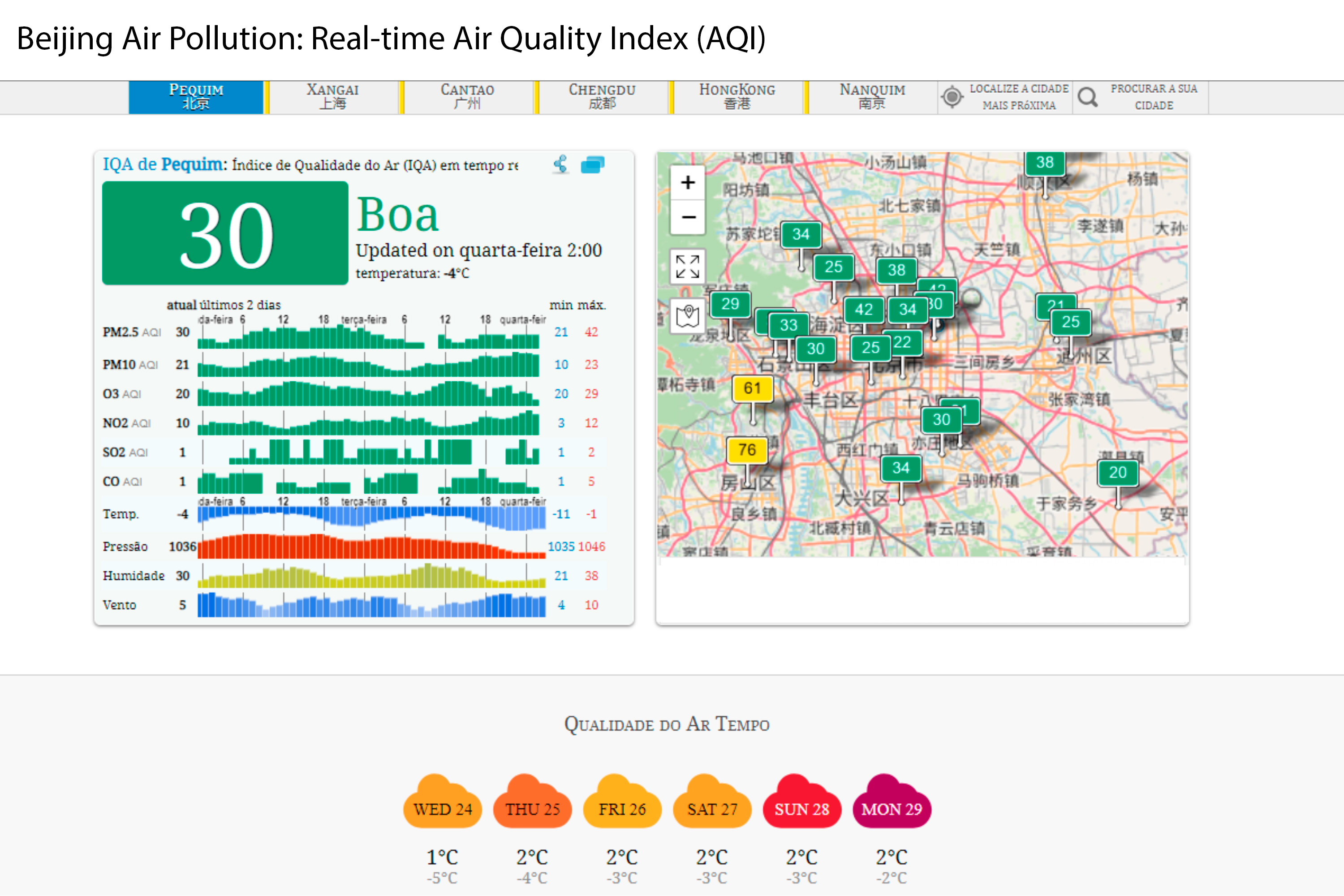Zoom in on the map with the plus control

tap(687, 182)
